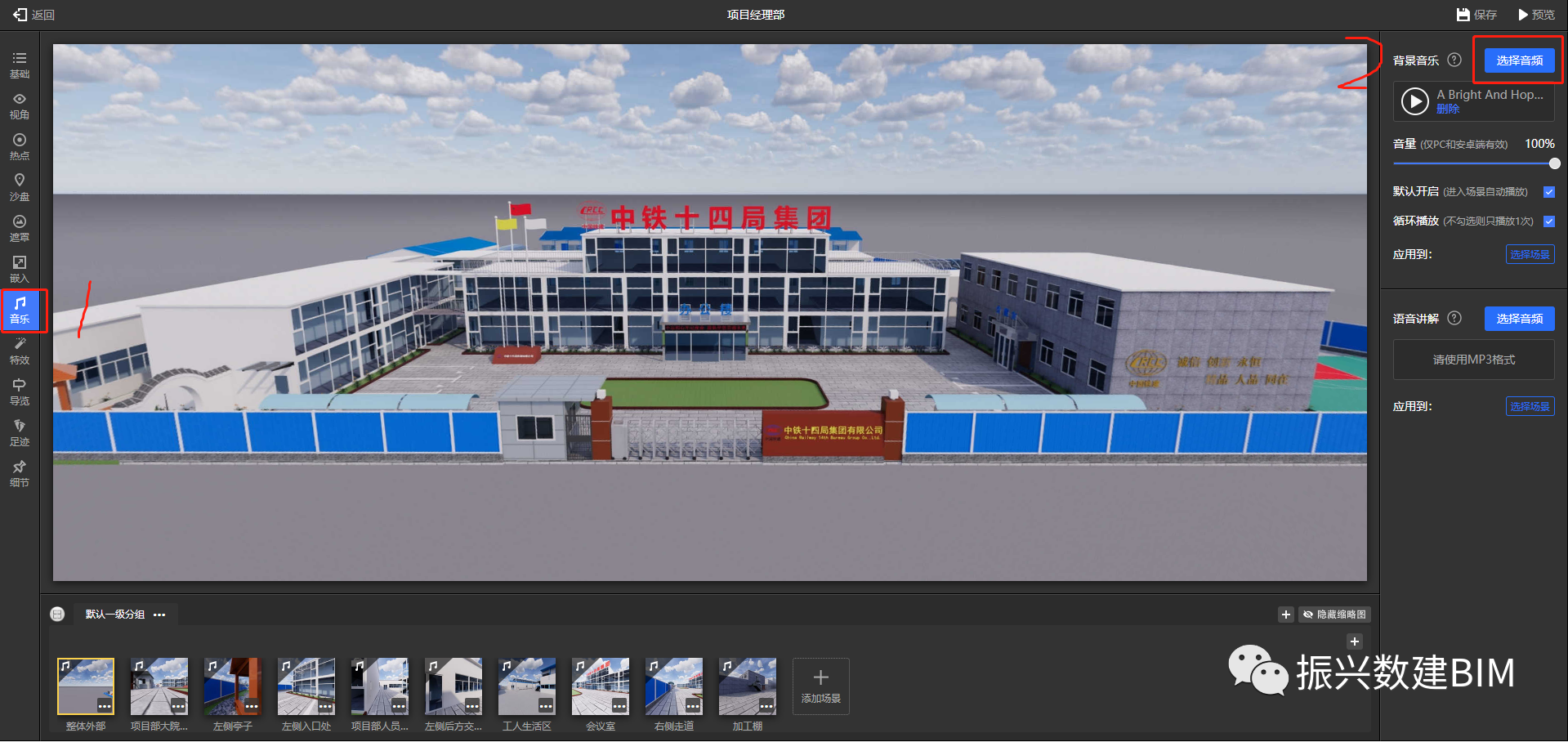Select the 左侧后方交 scene thumbnail

453,686
